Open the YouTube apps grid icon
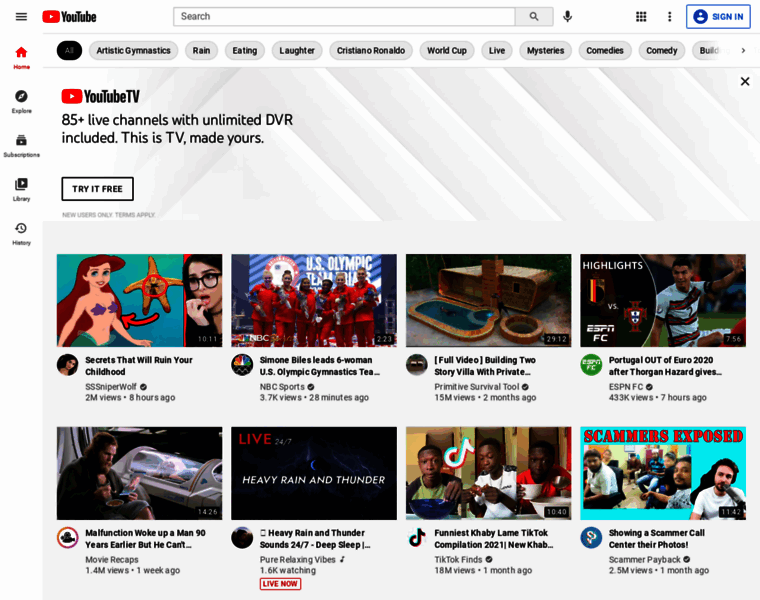 coord(641,16)
